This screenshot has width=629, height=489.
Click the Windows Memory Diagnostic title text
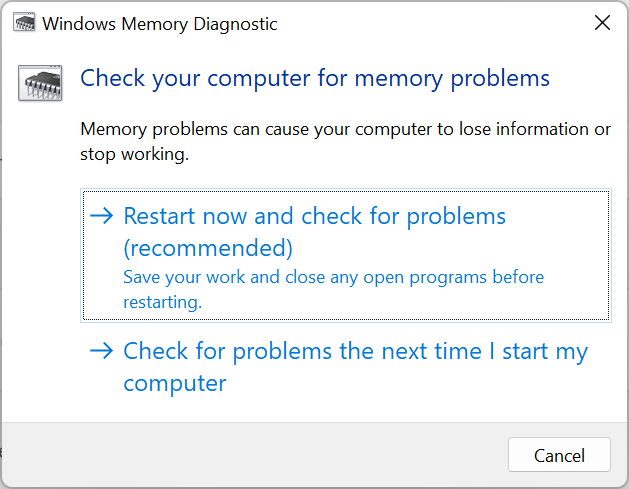[160, 23]
